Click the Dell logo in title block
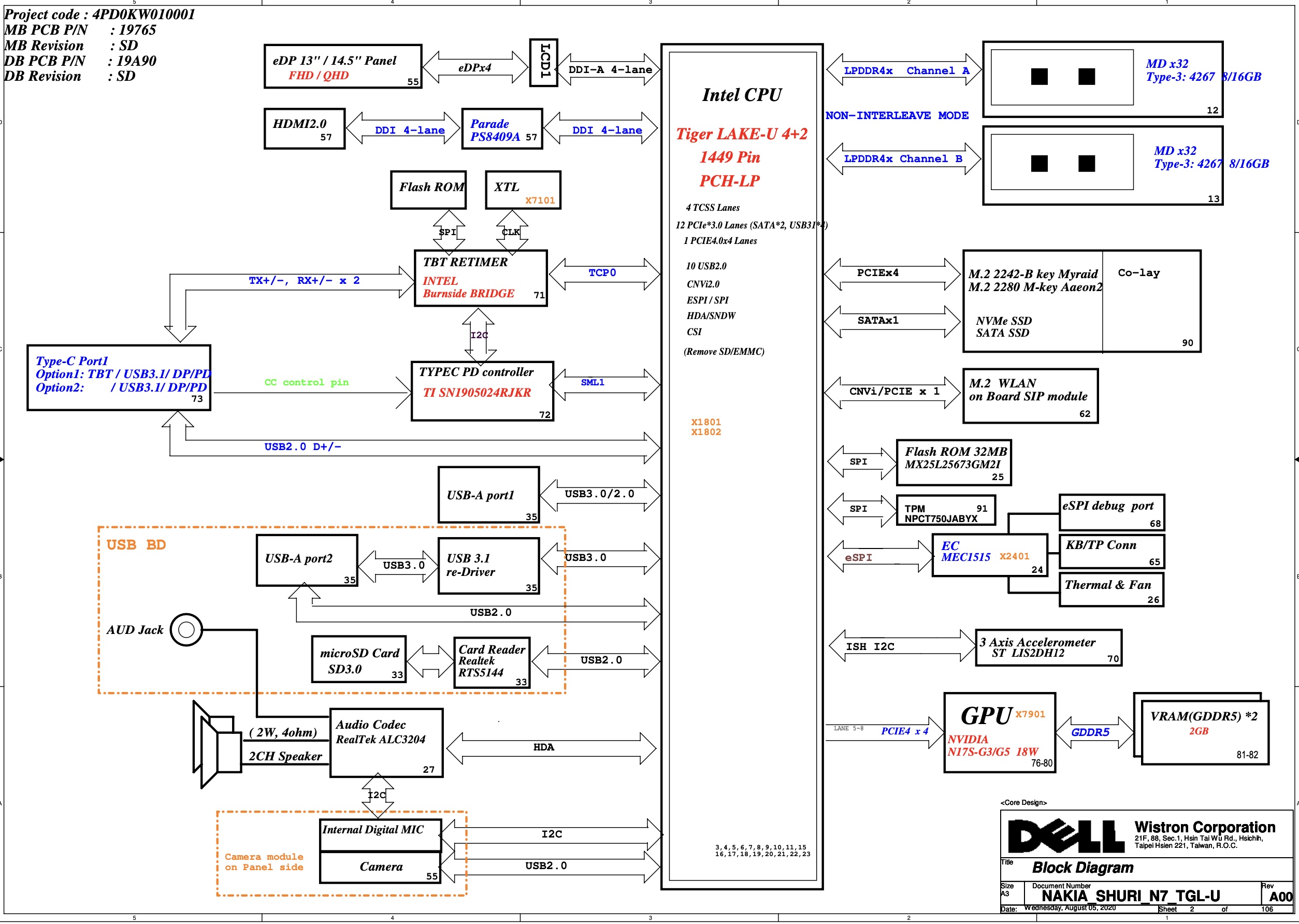The image size is (1299, 924). [x=1066, y=836]
